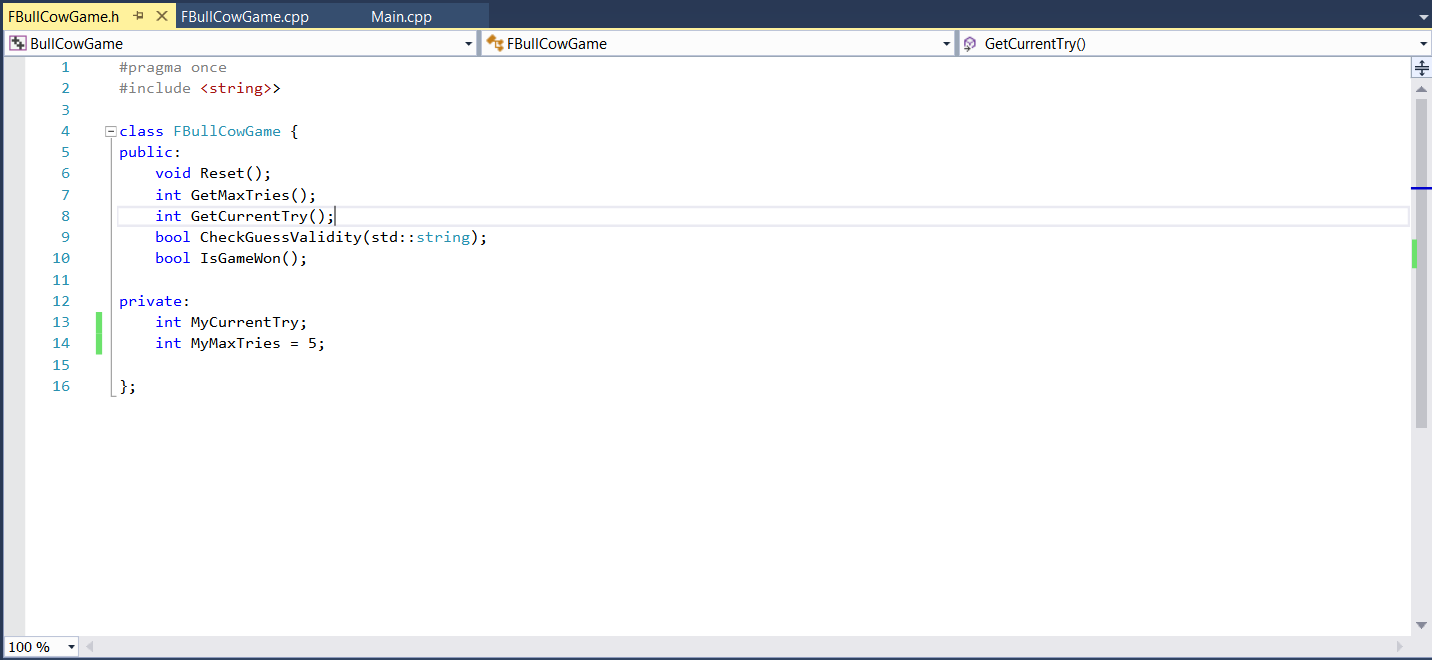Open the method navigation dropdown
1432x660 pixels.
pos(1423,43)
